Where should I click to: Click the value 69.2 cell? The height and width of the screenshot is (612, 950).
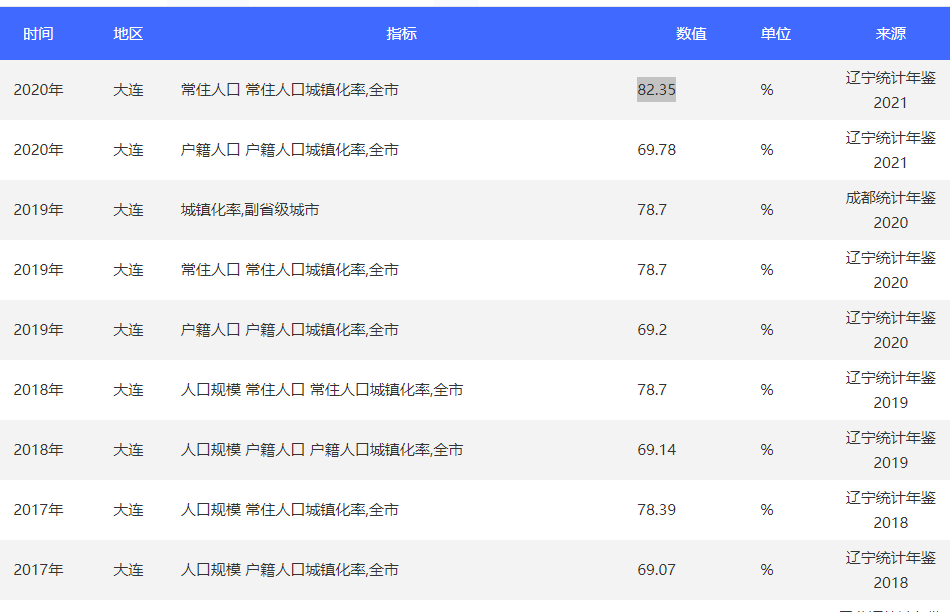point(652,330)
